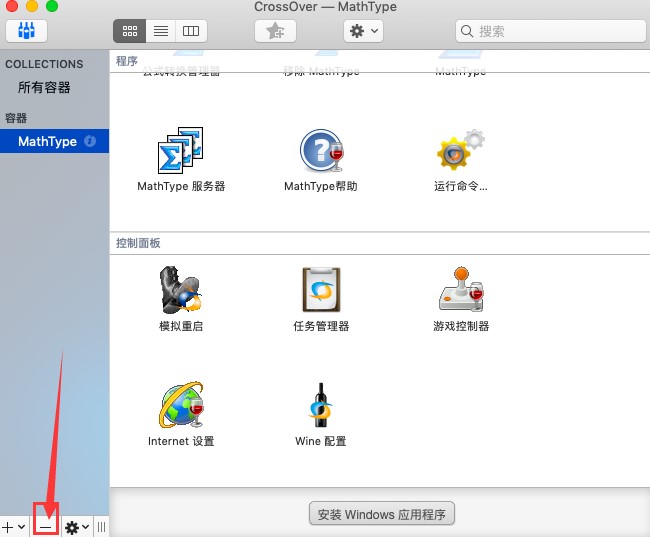Open the Internet 设置 globe icon
The image size is (650, 537).
coord(181,405)
